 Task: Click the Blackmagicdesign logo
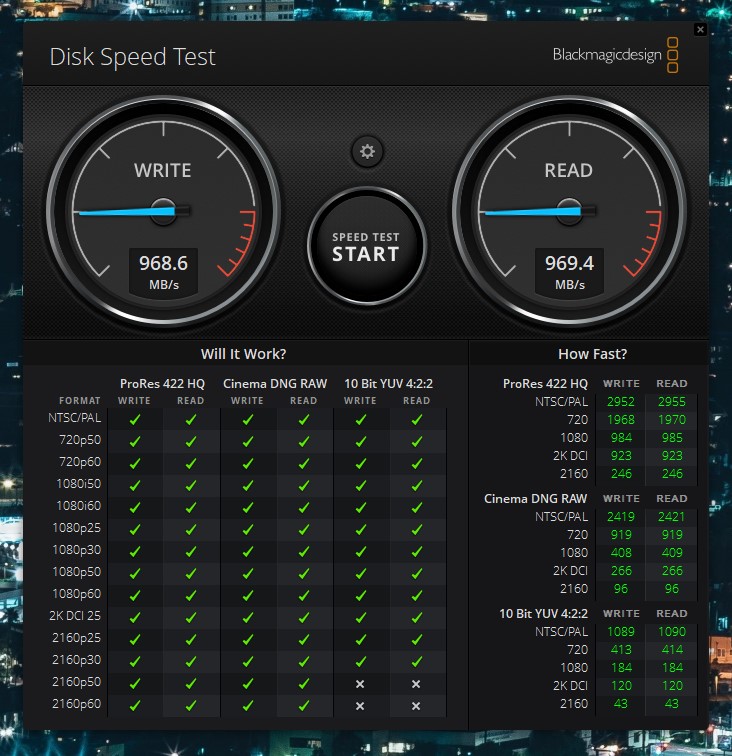pos(615,55)
